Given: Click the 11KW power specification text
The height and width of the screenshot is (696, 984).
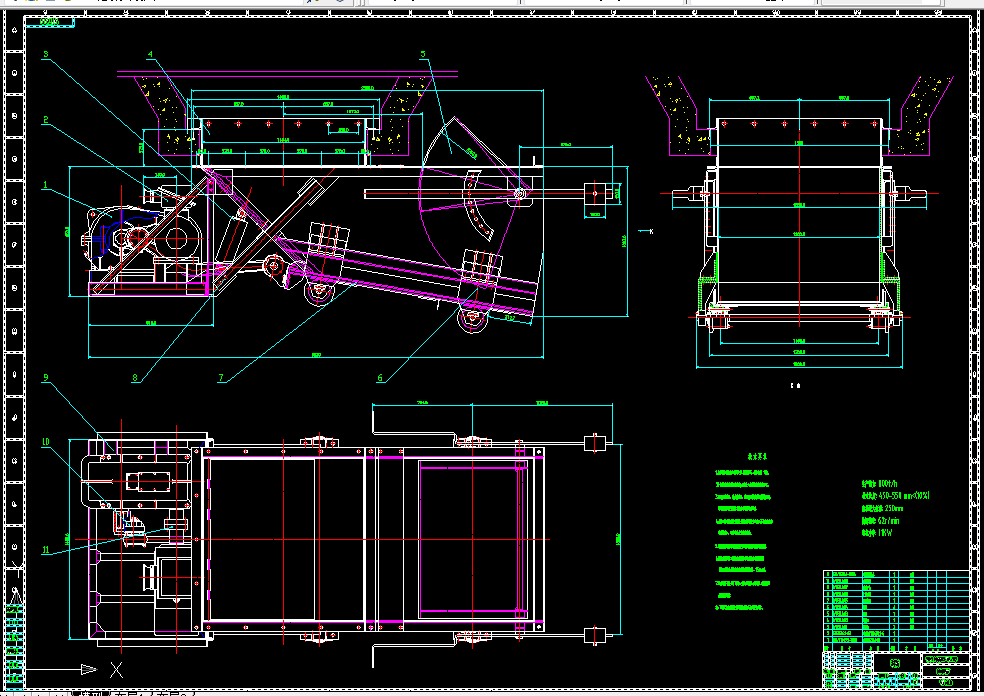Looking at the screenshot, I should pos(877,533).
